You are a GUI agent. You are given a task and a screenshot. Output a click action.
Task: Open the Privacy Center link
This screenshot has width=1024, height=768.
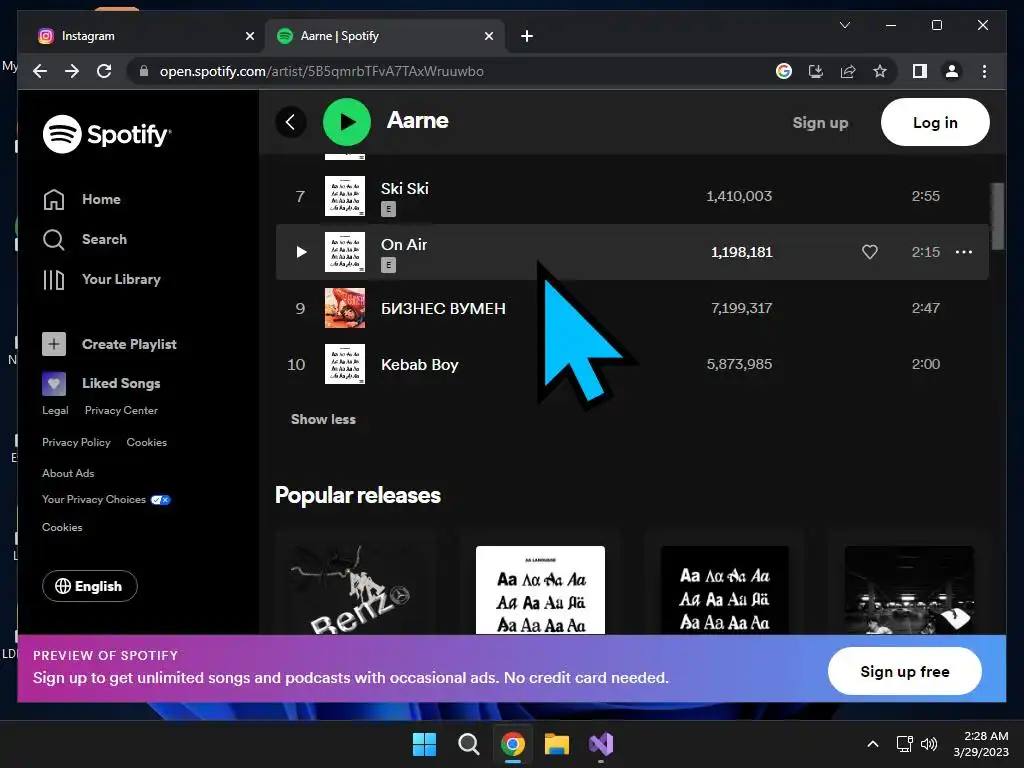(121, 411)
